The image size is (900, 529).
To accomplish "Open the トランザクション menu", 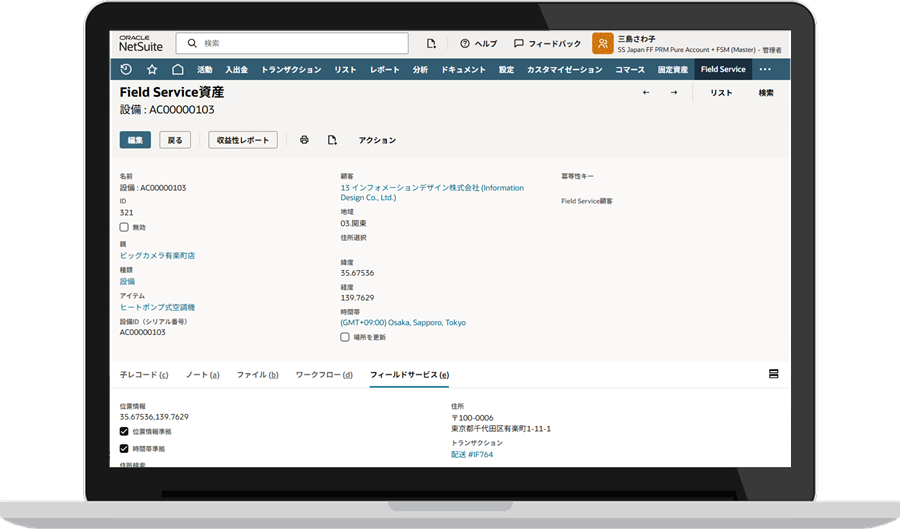I will coord(291,69).
